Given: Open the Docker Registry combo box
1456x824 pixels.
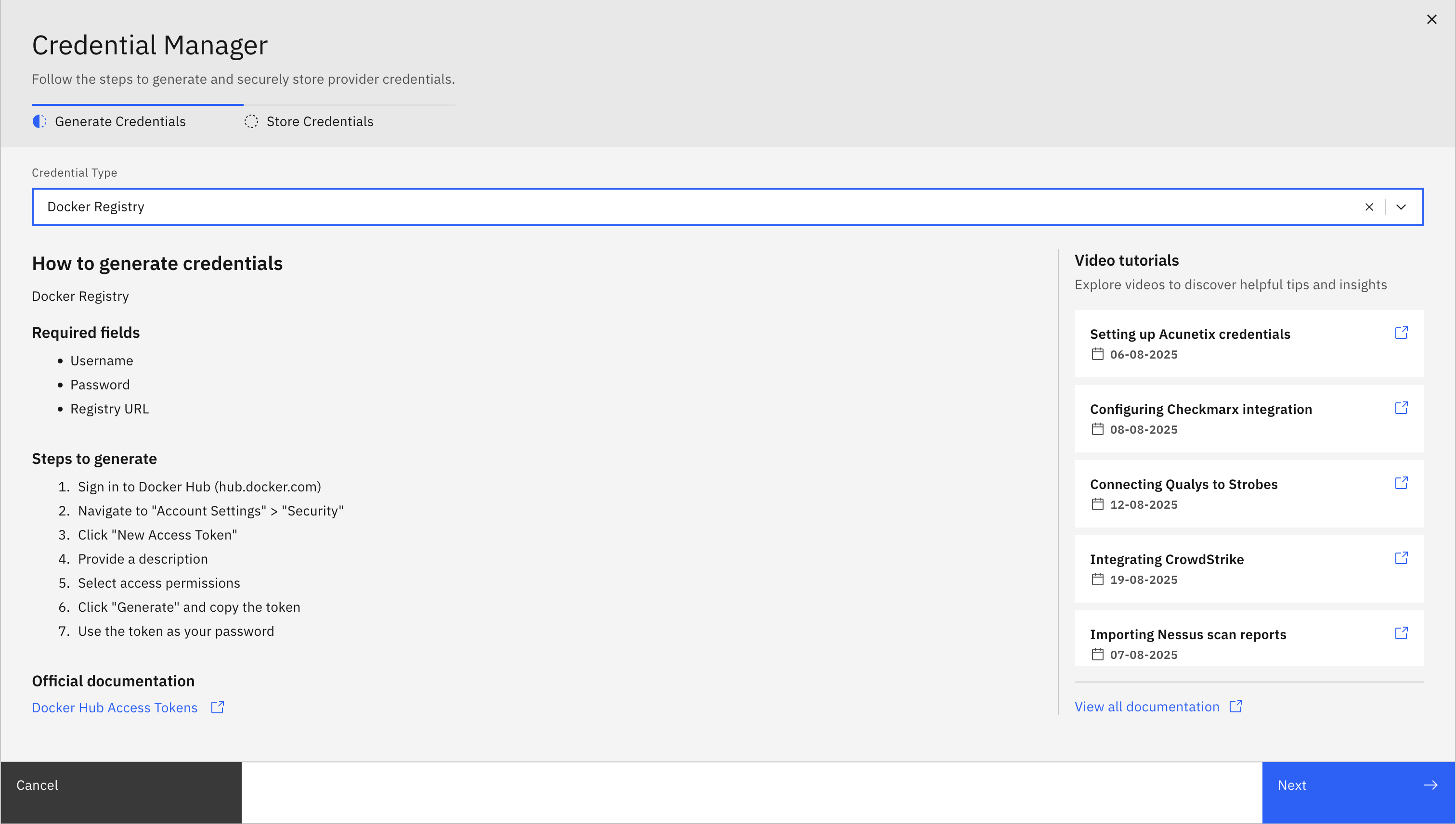Looking at the screenshot, I should coord(679,207).
